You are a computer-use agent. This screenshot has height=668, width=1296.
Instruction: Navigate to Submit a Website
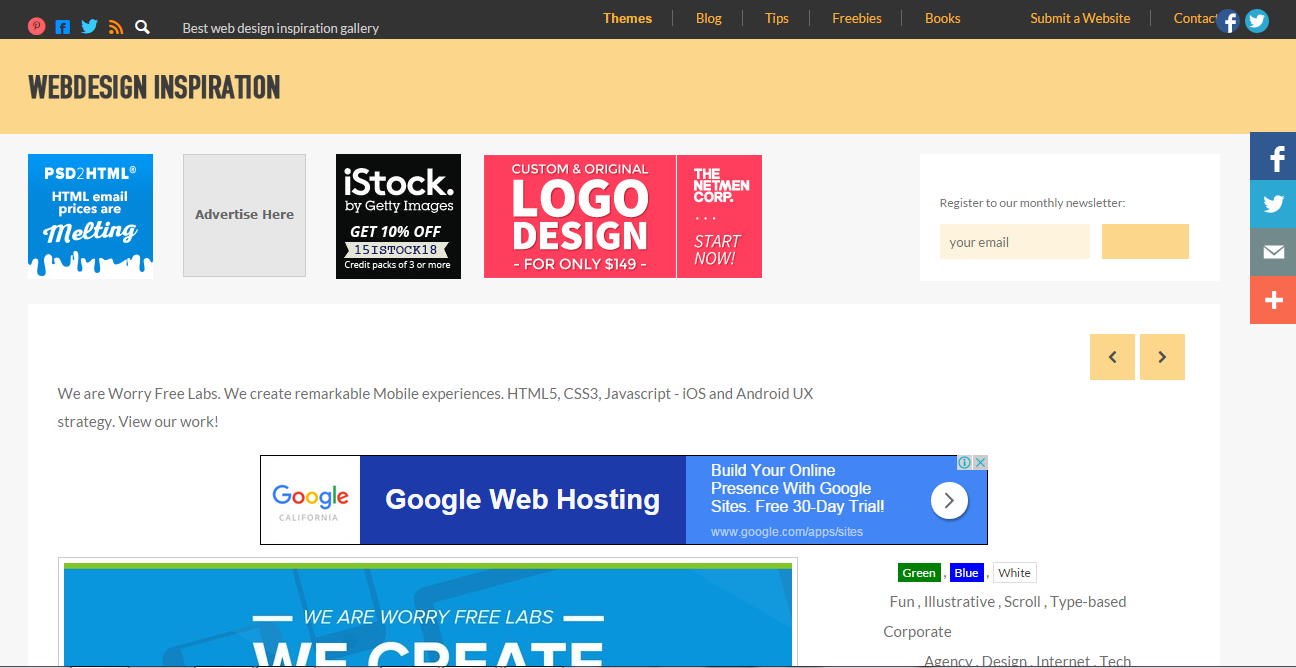pyautogui.click(x=1080, y=18)
